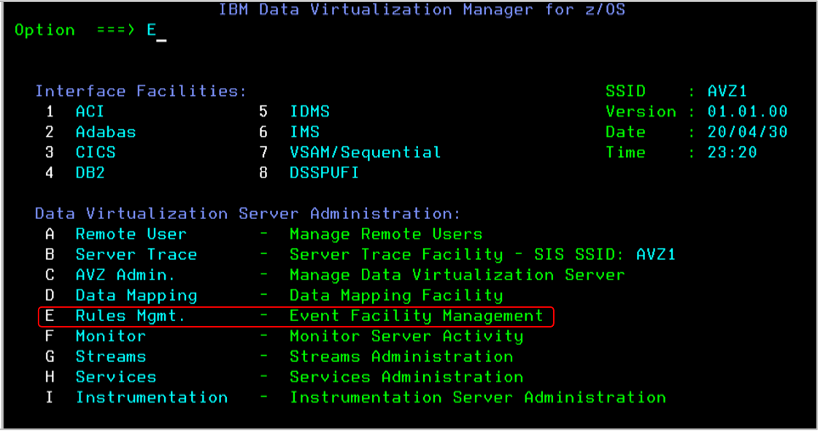Select the ACI interface facility

coord(89,111)
